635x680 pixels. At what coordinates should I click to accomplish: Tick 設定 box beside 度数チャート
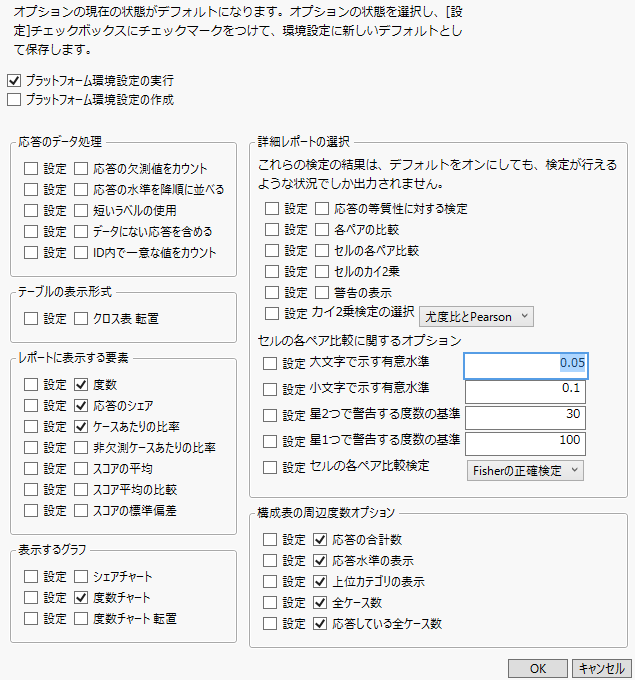31,598
